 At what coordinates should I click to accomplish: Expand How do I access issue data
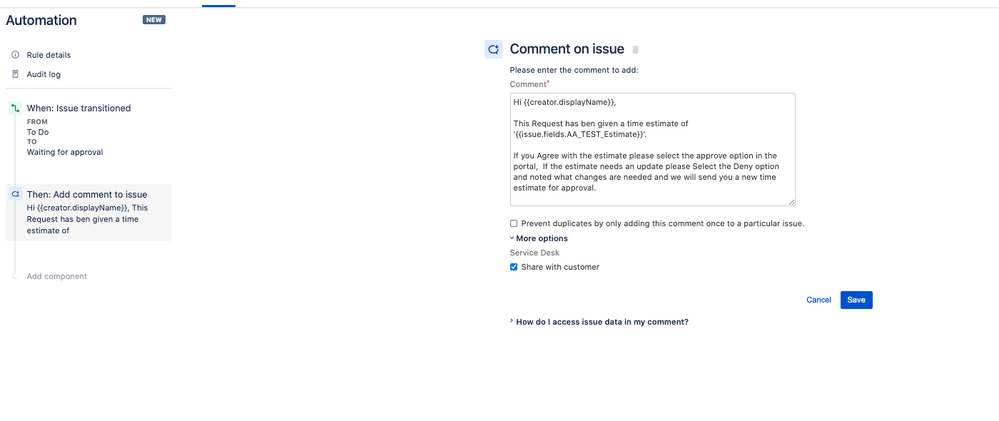(601, 322)
